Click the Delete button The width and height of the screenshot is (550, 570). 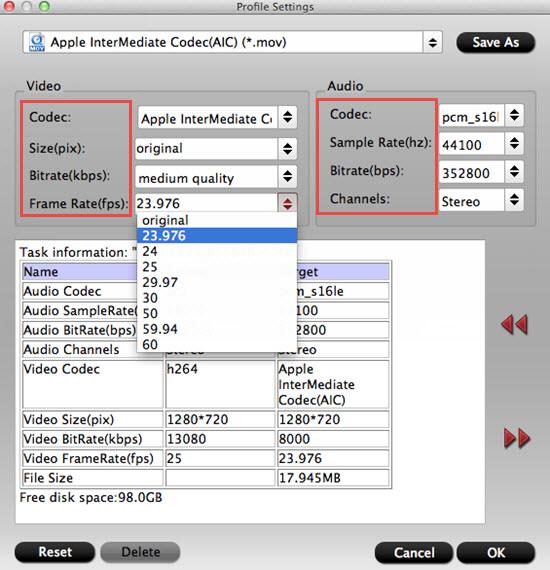tap(140, 552)
